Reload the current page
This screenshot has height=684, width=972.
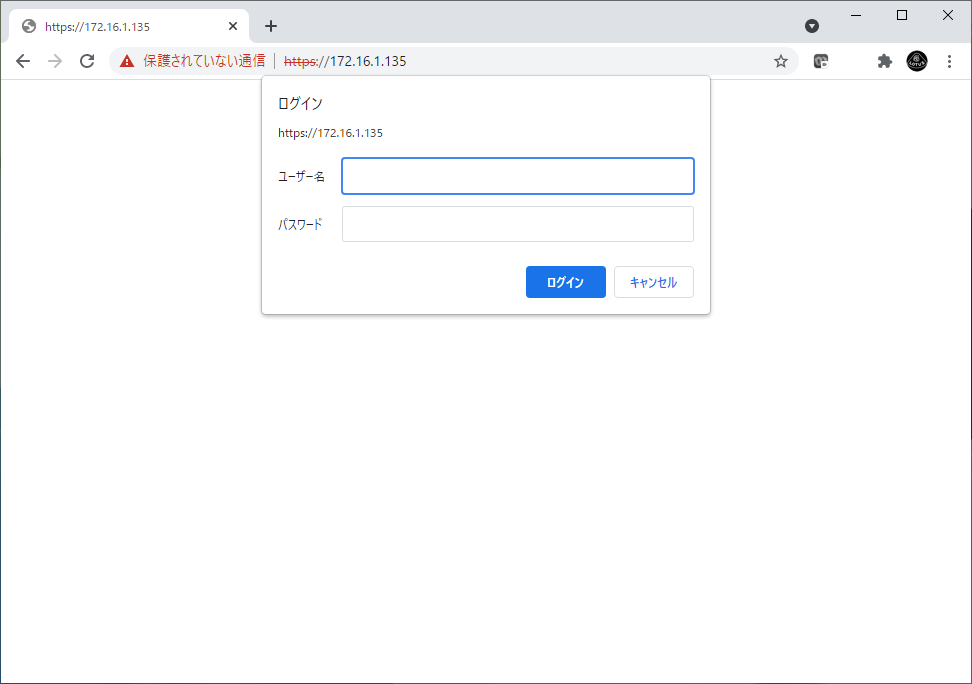click(87, 61)
